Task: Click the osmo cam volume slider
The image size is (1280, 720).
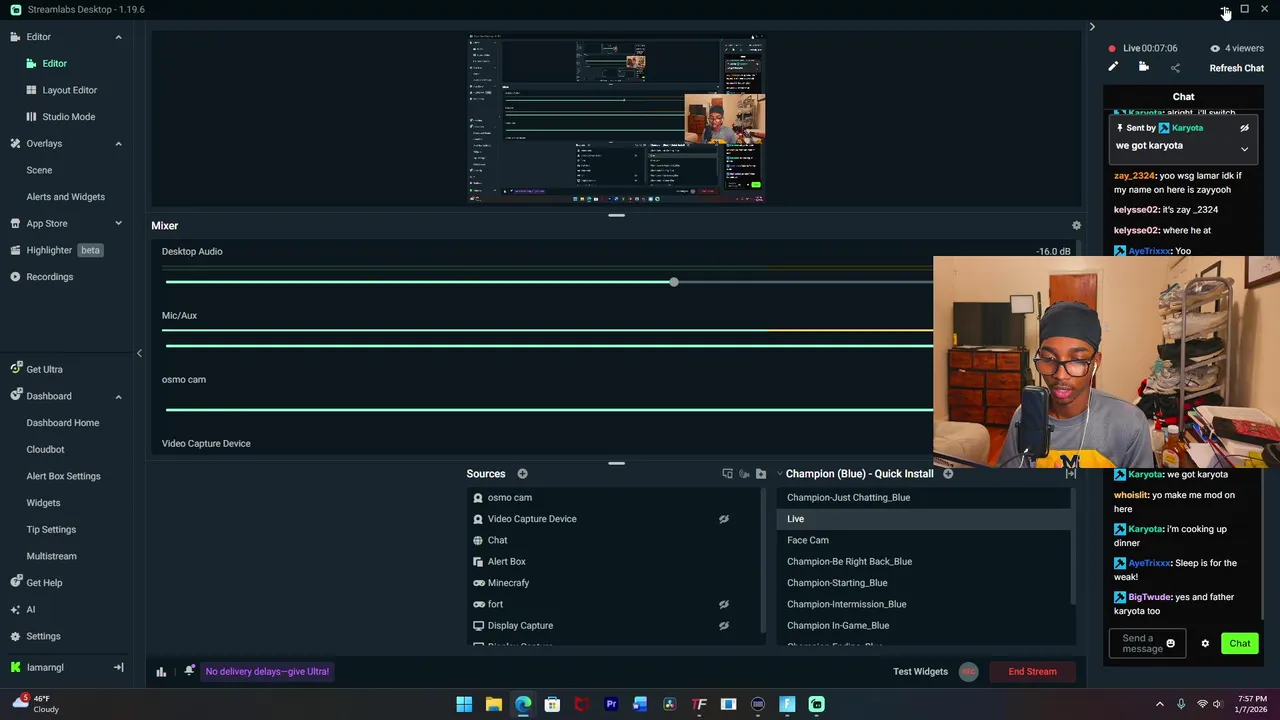Action: pyautogui.click(x=549, y=410)
